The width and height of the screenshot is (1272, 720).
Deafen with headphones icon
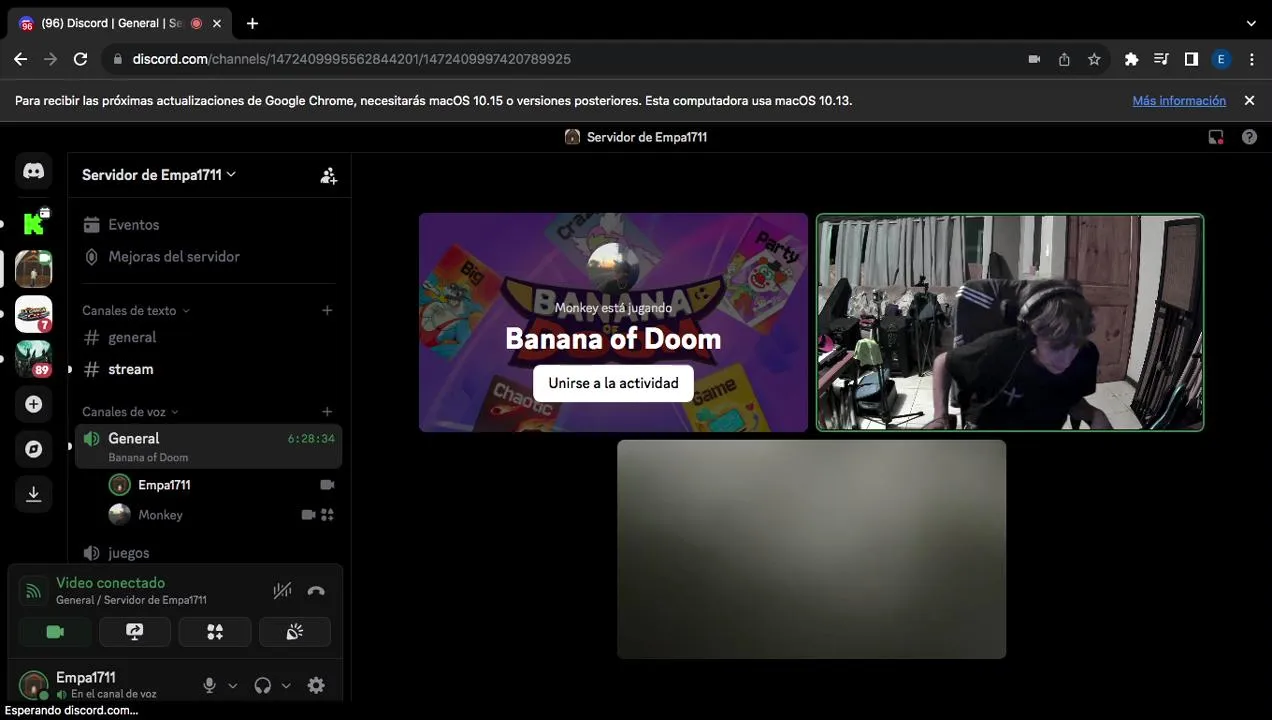263,685
